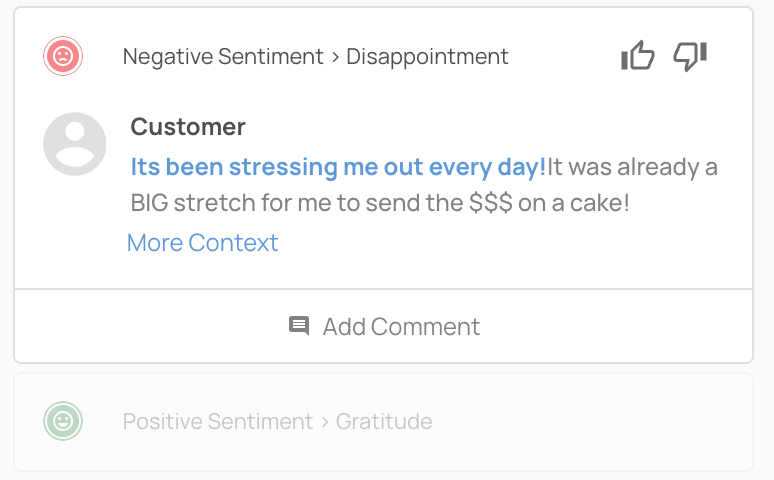774x480 pixels.
Task: Click the Customer name heading
Action: tap(188, 127)
